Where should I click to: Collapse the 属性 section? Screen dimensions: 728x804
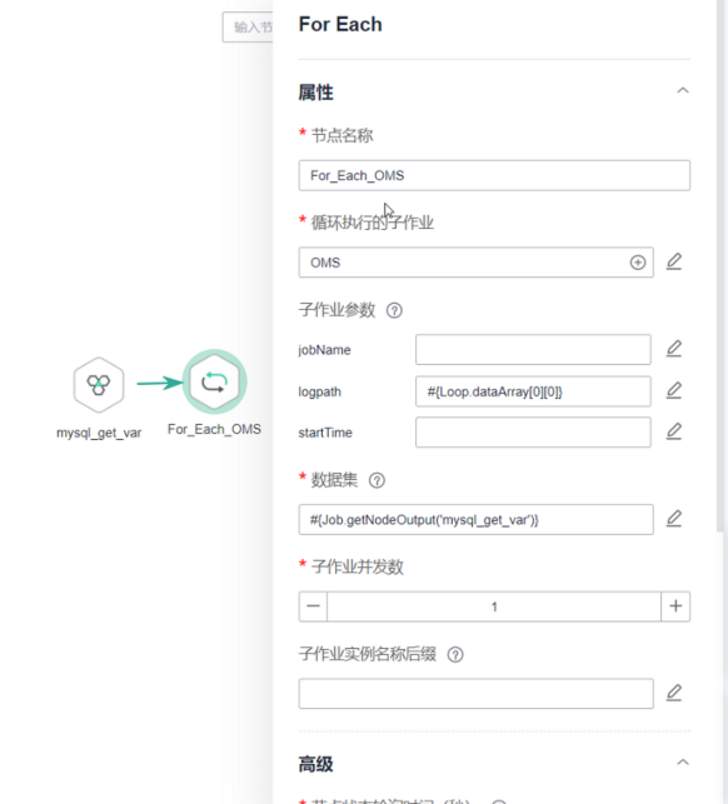click(683, 91)
